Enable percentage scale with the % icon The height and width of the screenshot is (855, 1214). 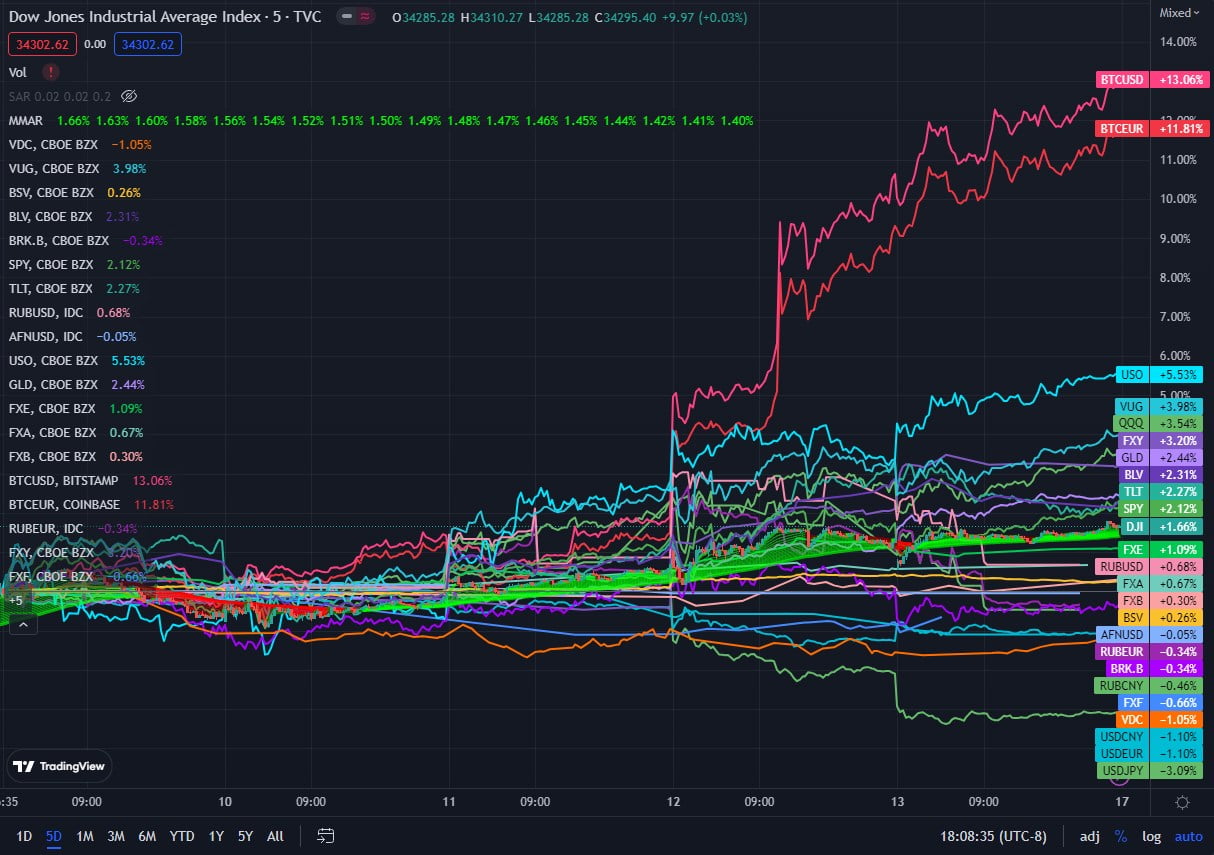[x=1120, y=836]
